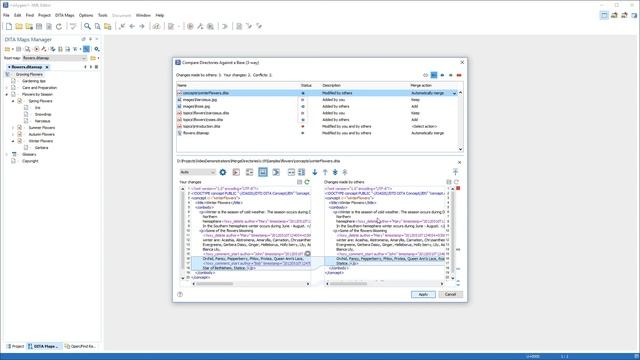Select images/rose.jpg row
The height and width of the screenshot is (360, 640).
pos(316,106)
